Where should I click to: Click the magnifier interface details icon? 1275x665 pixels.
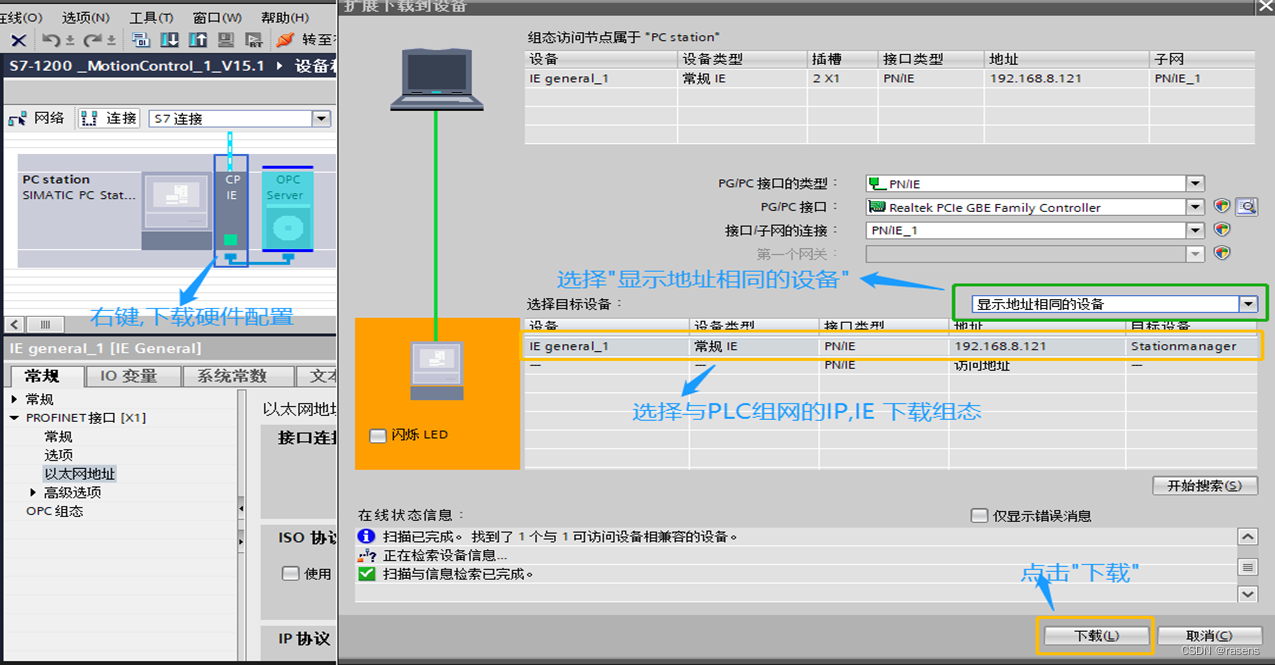click(1246, 207)
